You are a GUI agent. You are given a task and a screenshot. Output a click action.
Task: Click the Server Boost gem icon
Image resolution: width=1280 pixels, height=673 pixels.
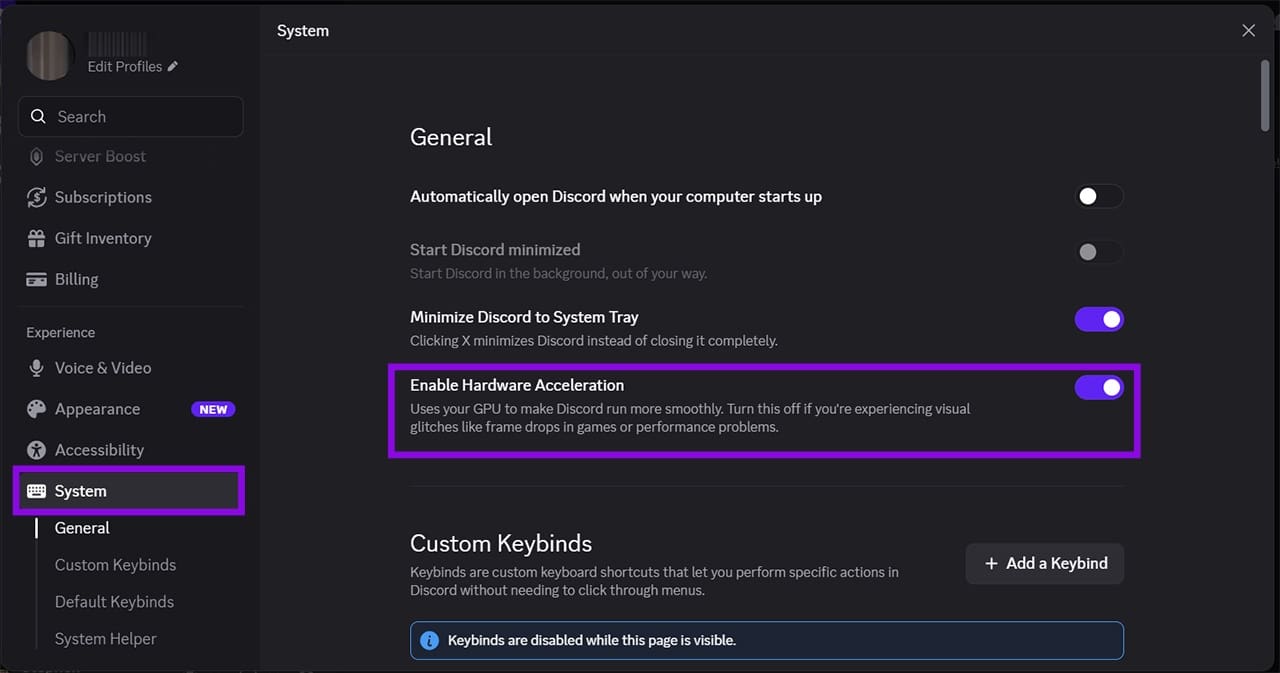[36, 157]
